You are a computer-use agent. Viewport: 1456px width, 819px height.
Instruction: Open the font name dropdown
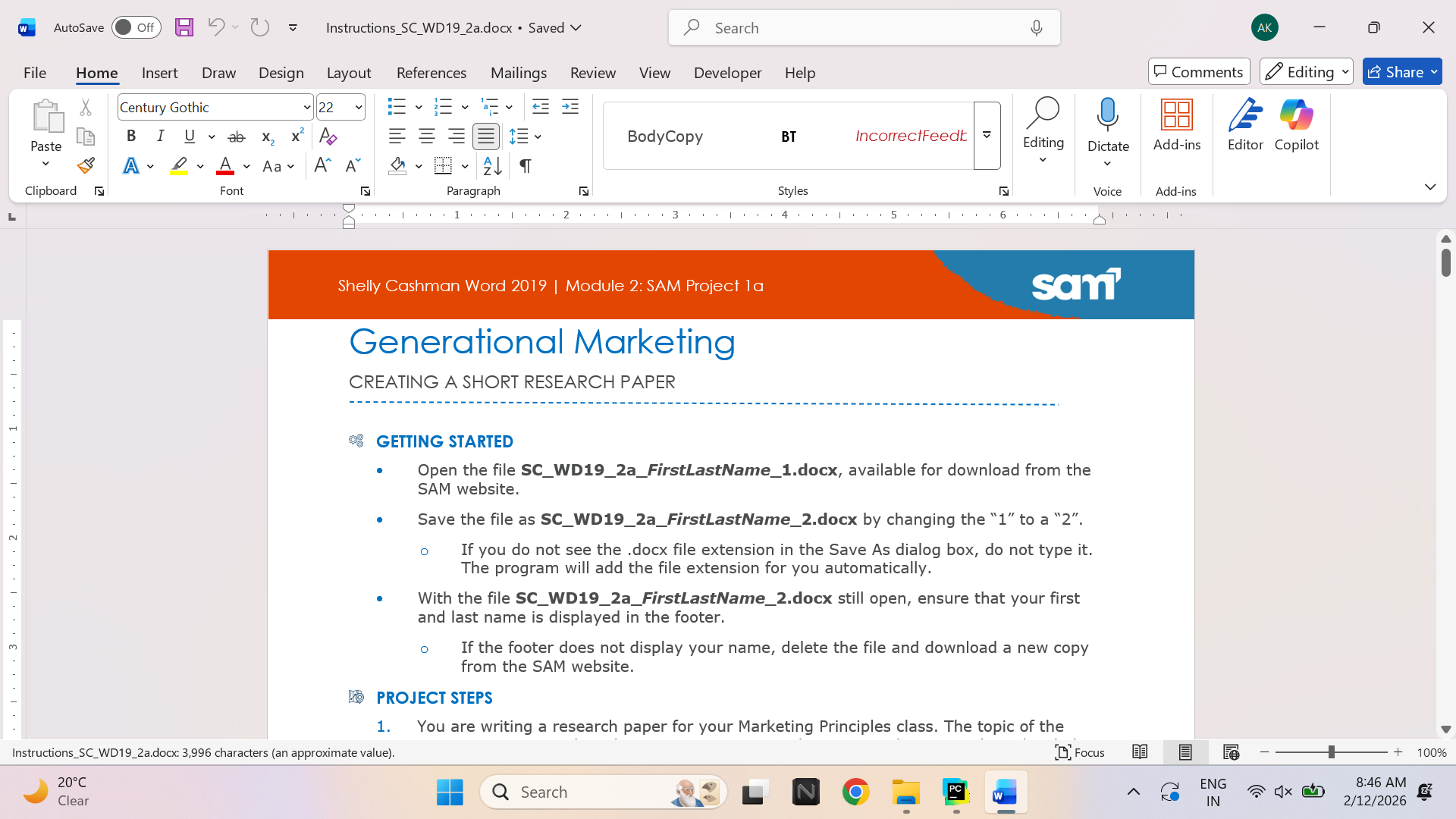click(306, 108)
